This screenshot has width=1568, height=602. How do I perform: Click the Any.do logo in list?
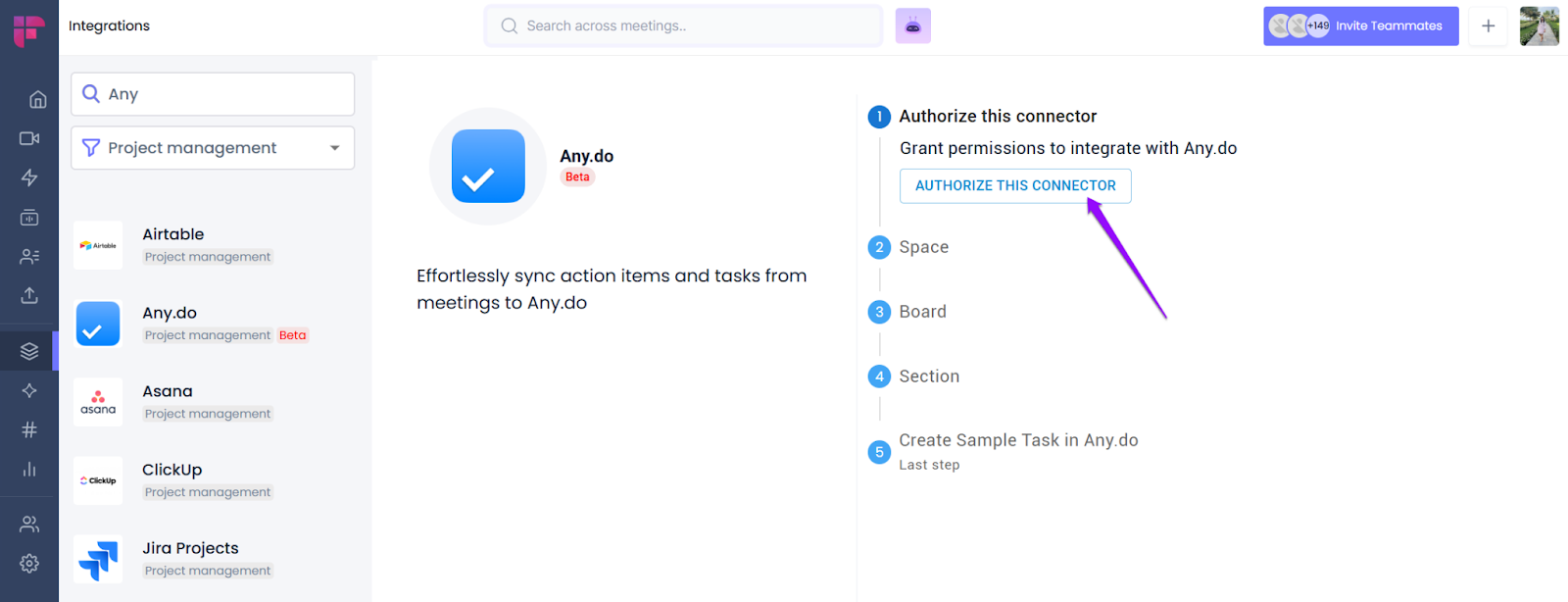[x=98, y=324]
